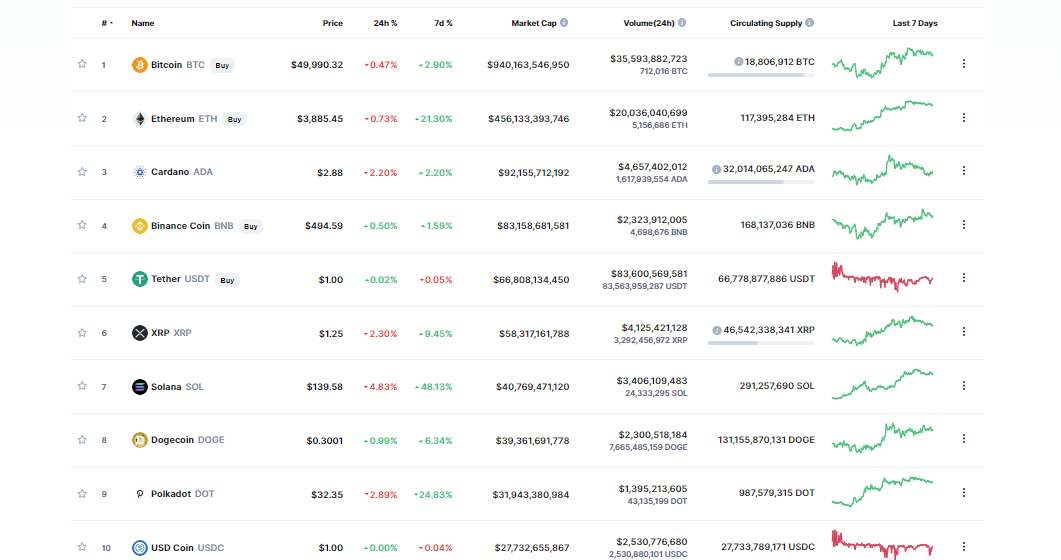This screenshot has width=1061, height=560.
Task: Click the Cardano coin logo icon
Action: [x=139, y=172]
